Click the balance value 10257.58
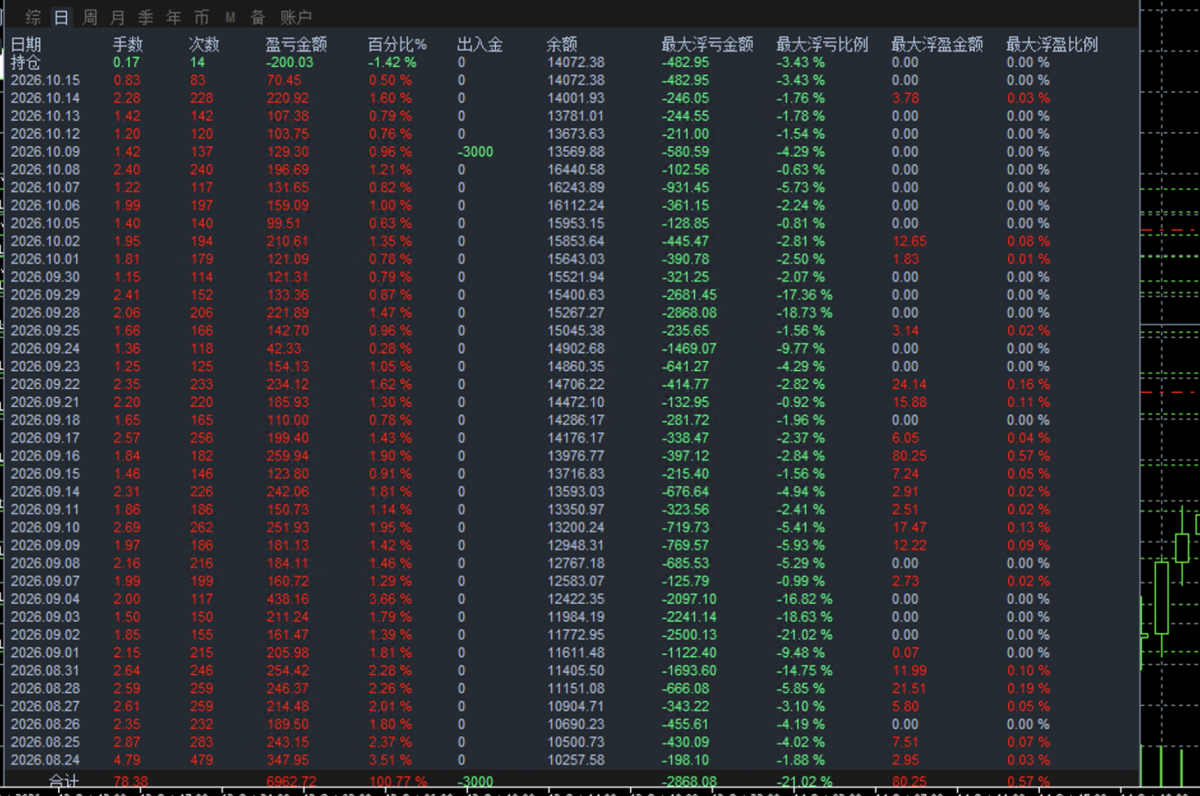1200x796 pixels. pyautogui.click(x=576, y=760)
